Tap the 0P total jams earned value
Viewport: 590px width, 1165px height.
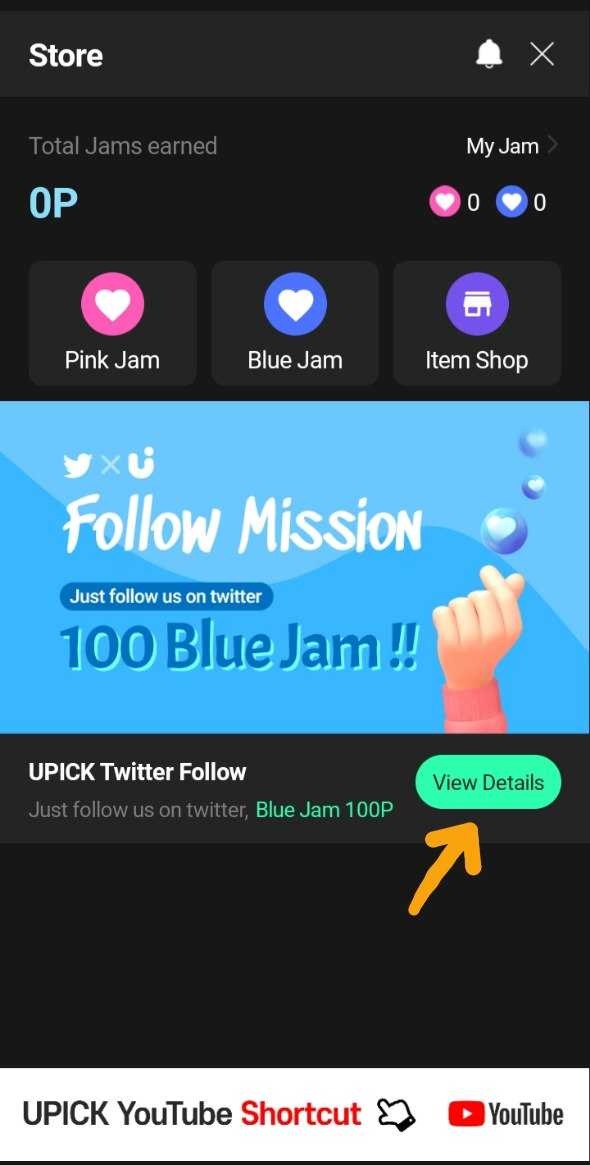[x=54, y=203]
